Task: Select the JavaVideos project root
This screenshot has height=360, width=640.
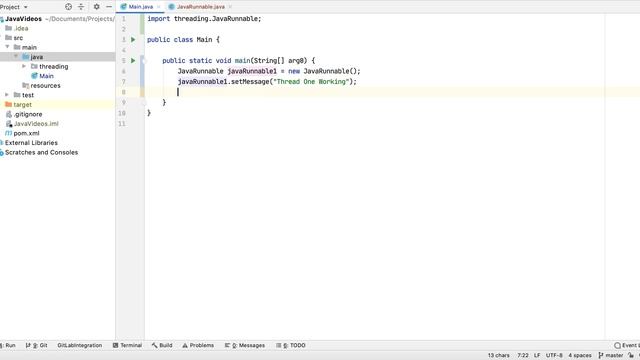Action: pyautogui.click(x=23, y=19)
